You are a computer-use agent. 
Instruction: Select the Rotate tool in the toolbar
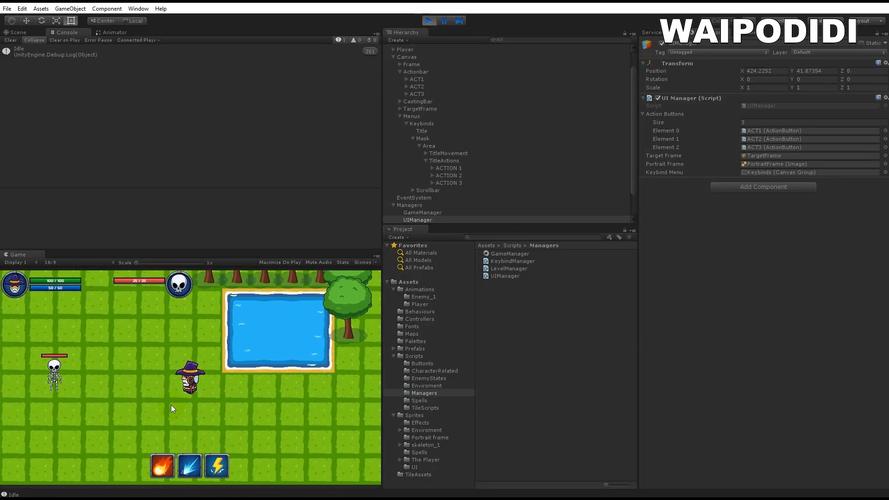(41, 20)
